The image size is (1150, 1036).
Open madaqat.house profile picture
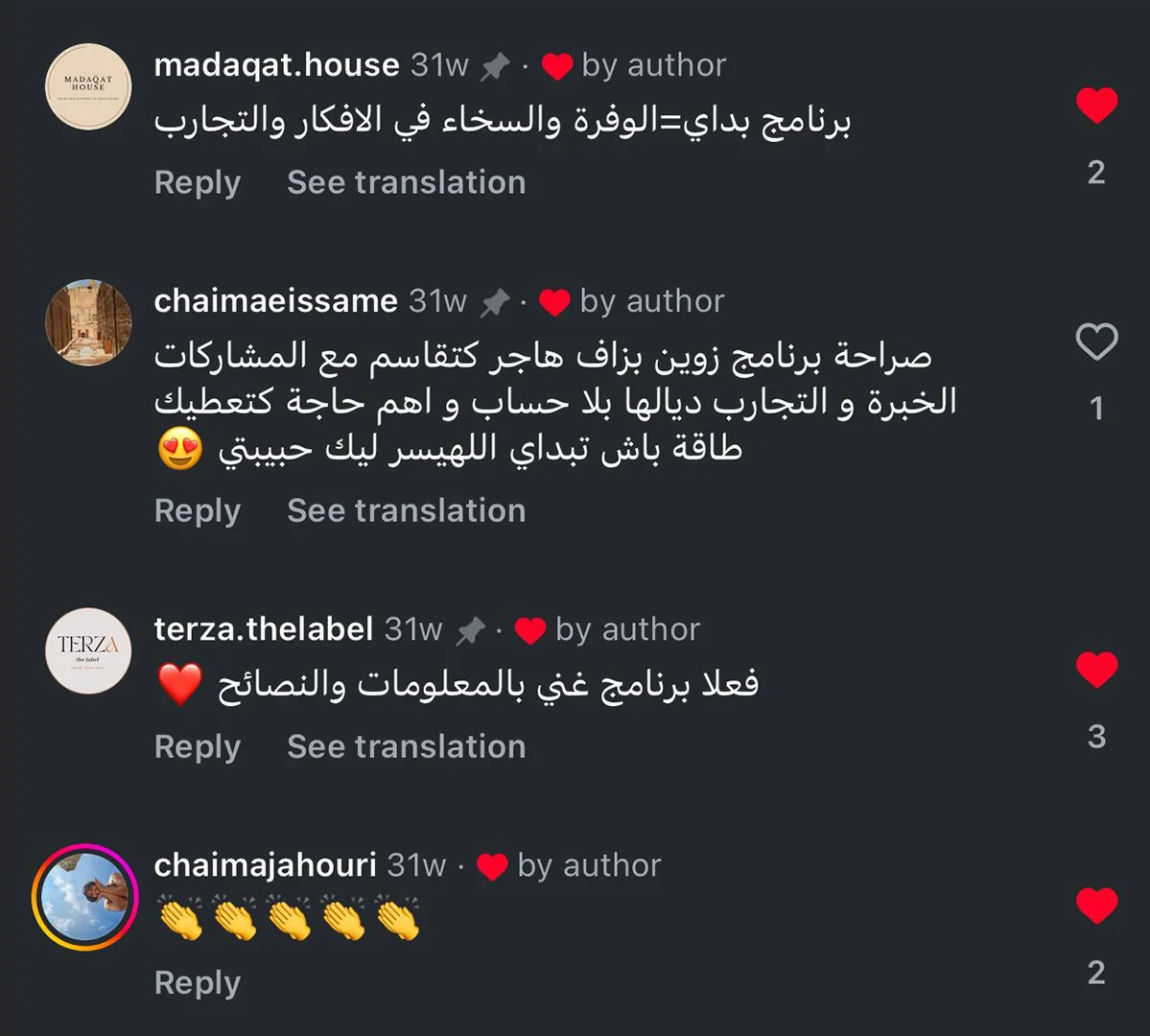88,86
